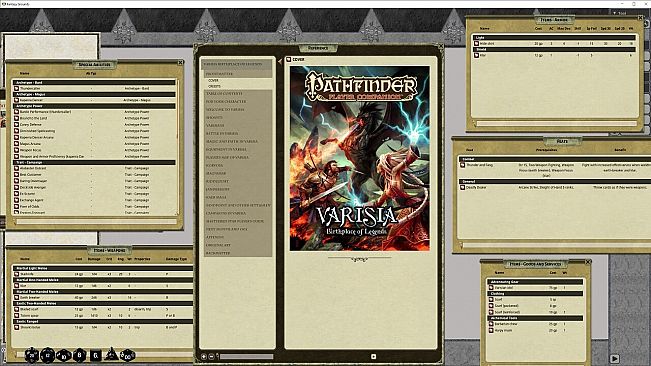This screenshot has width=651, height=366.
Task: Open the Thundercaller record link icon
Action: click(16, 88)
